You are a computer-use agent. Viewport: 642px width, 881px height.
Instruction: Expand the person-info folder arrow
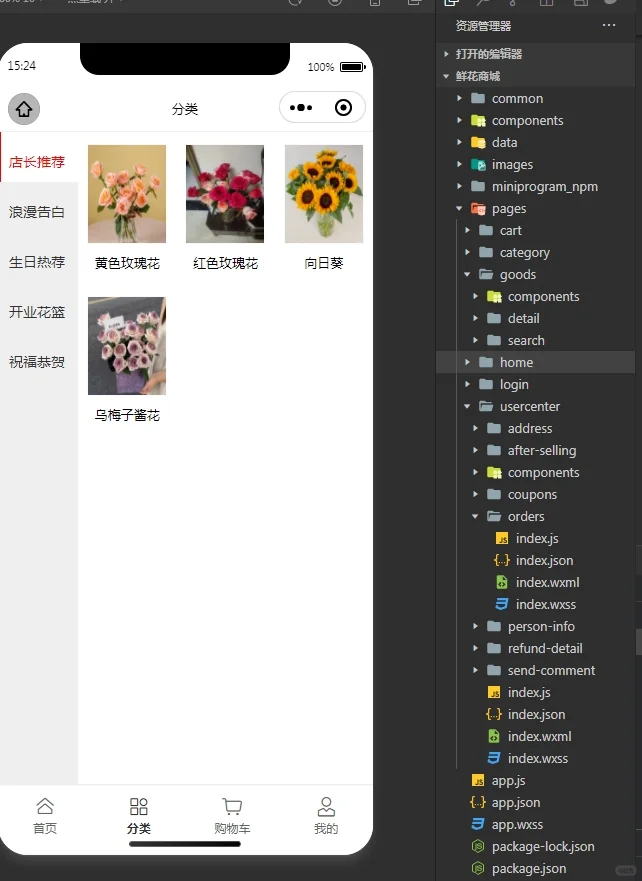475,626
